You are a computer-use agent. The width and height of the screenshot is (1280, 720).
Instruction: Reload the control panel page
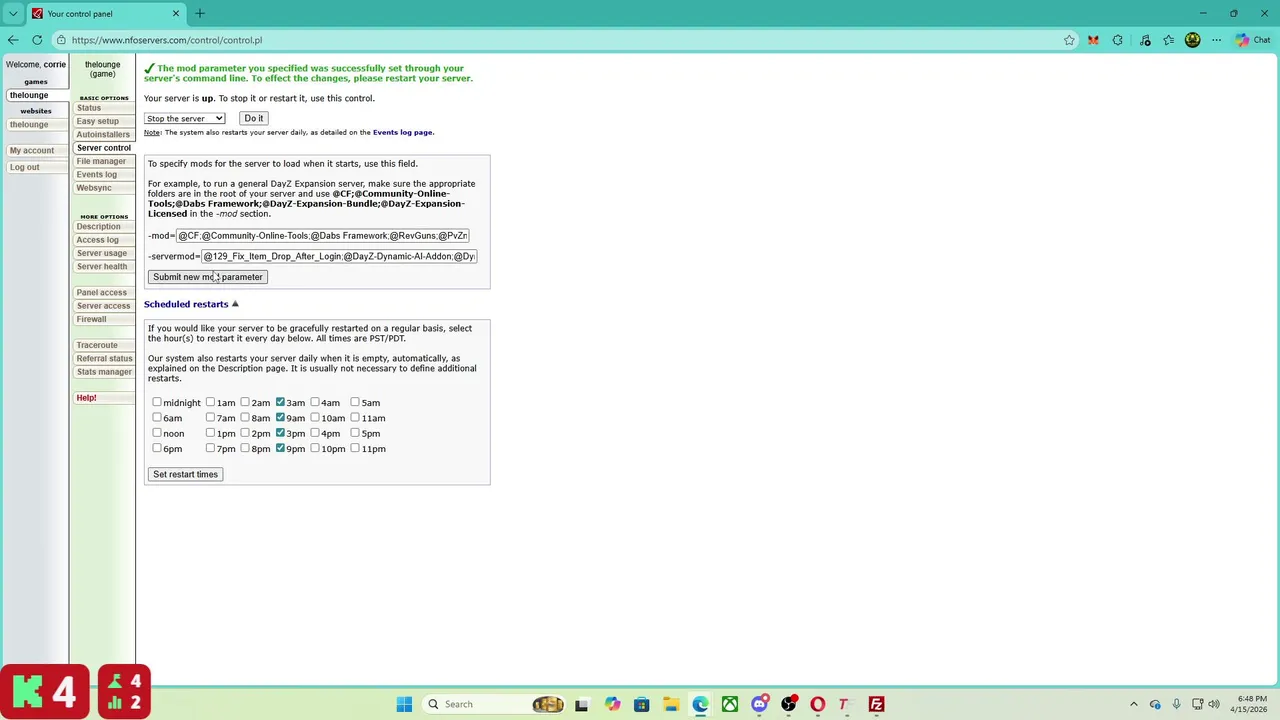coord(37,40)
